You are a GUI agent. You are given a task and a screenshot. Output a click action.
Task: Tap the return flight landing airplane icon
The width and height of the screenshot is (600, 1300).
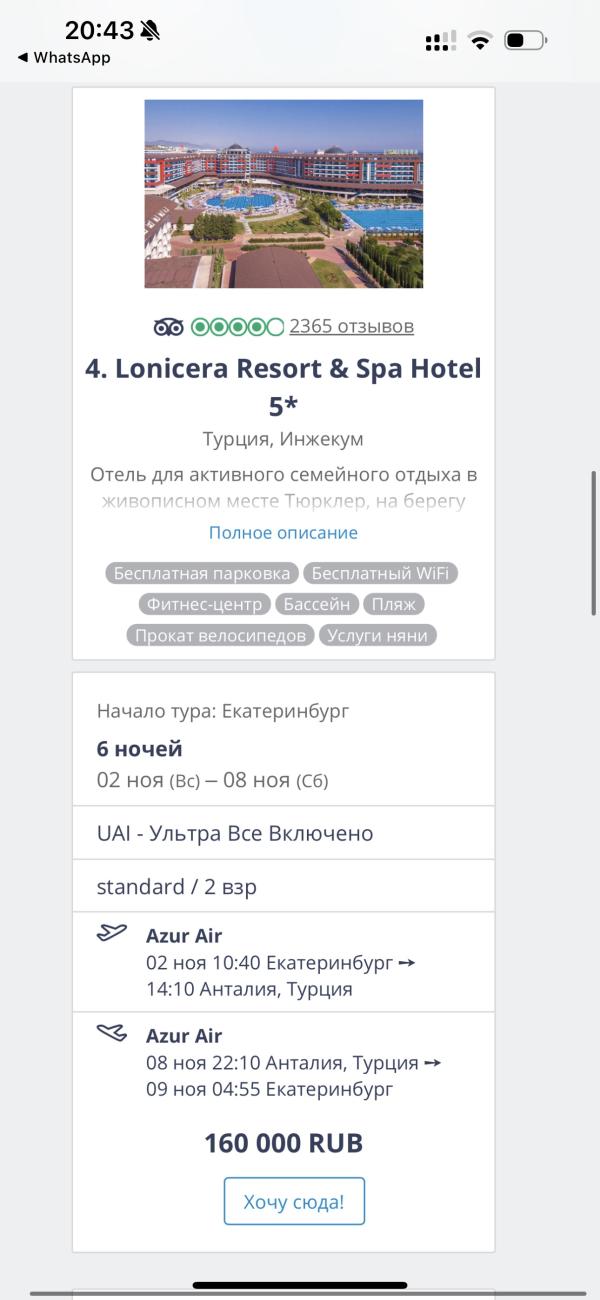point(112,1032)
